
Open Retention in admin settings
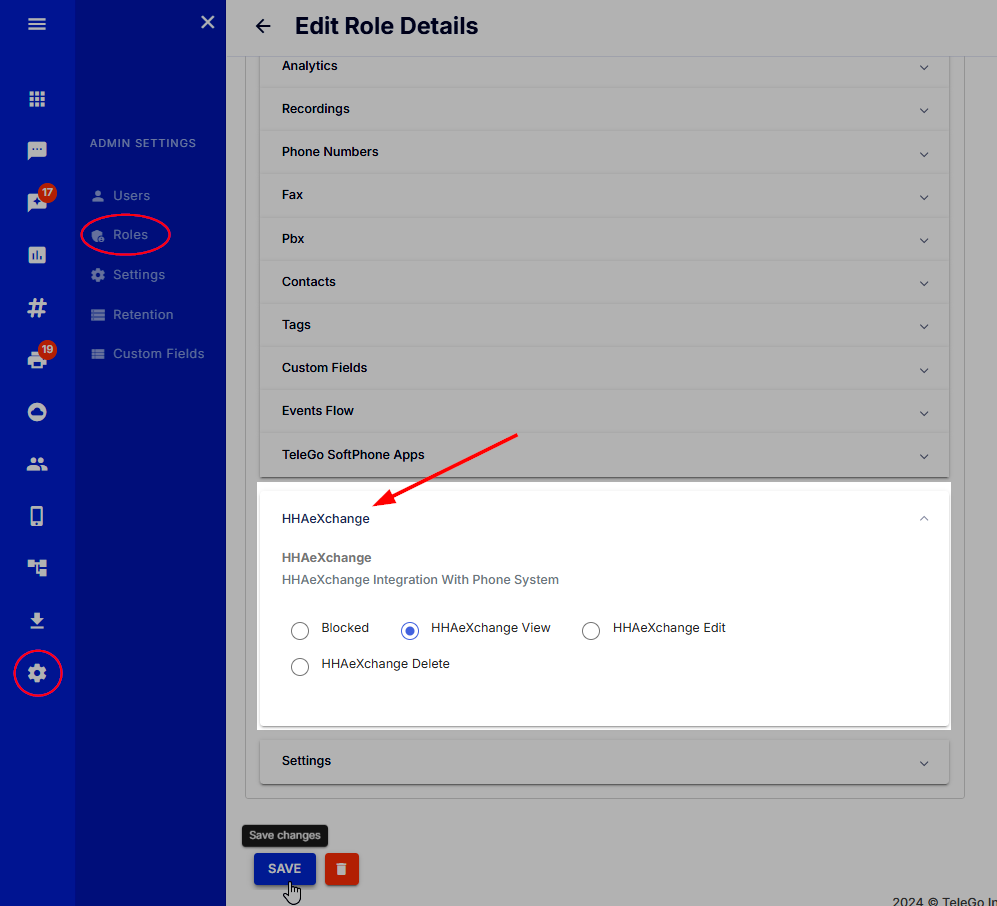point(143,315)
